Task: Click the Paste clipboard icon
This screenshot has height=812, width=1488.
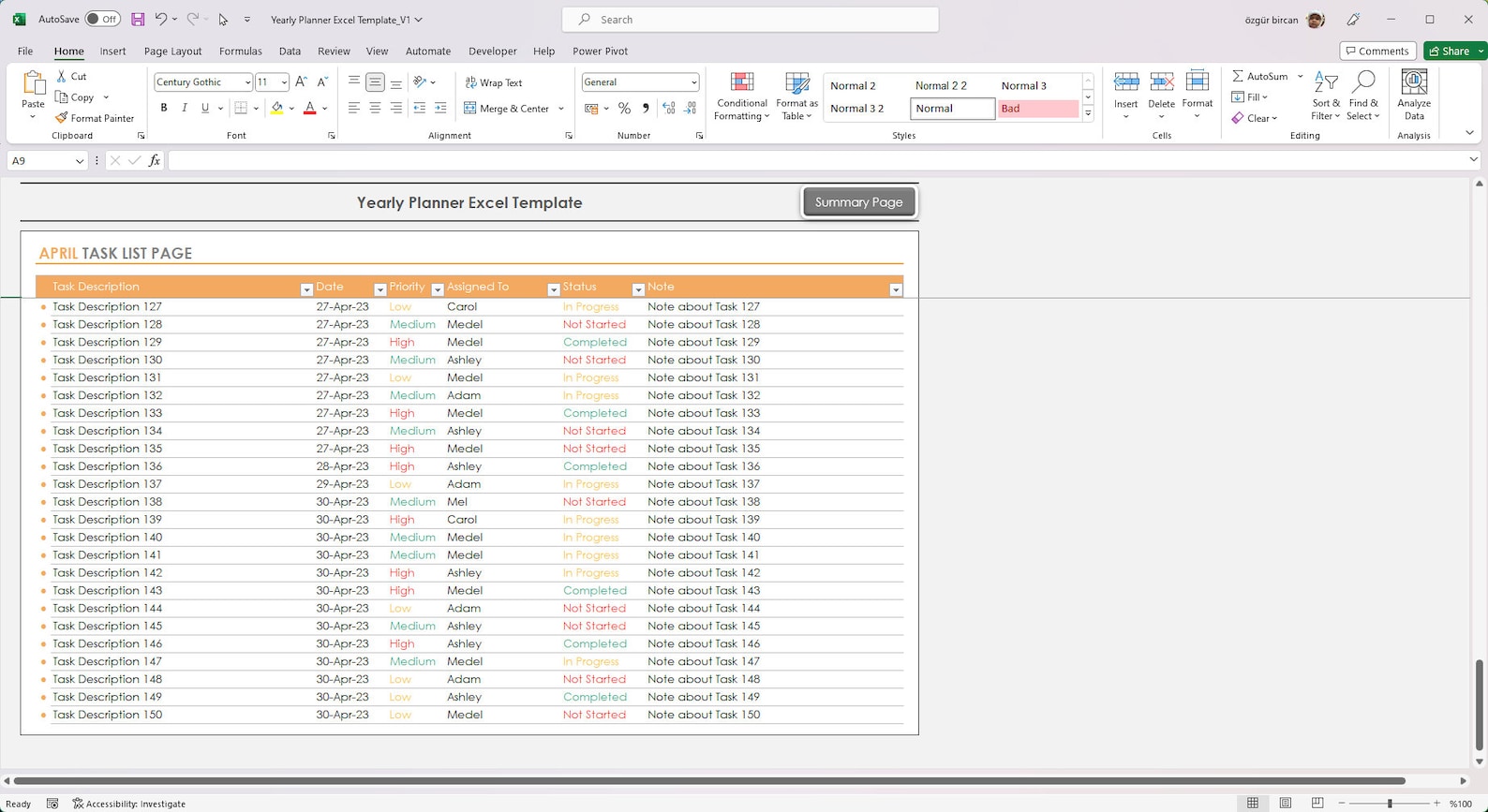Action: (x=33, y=84)
